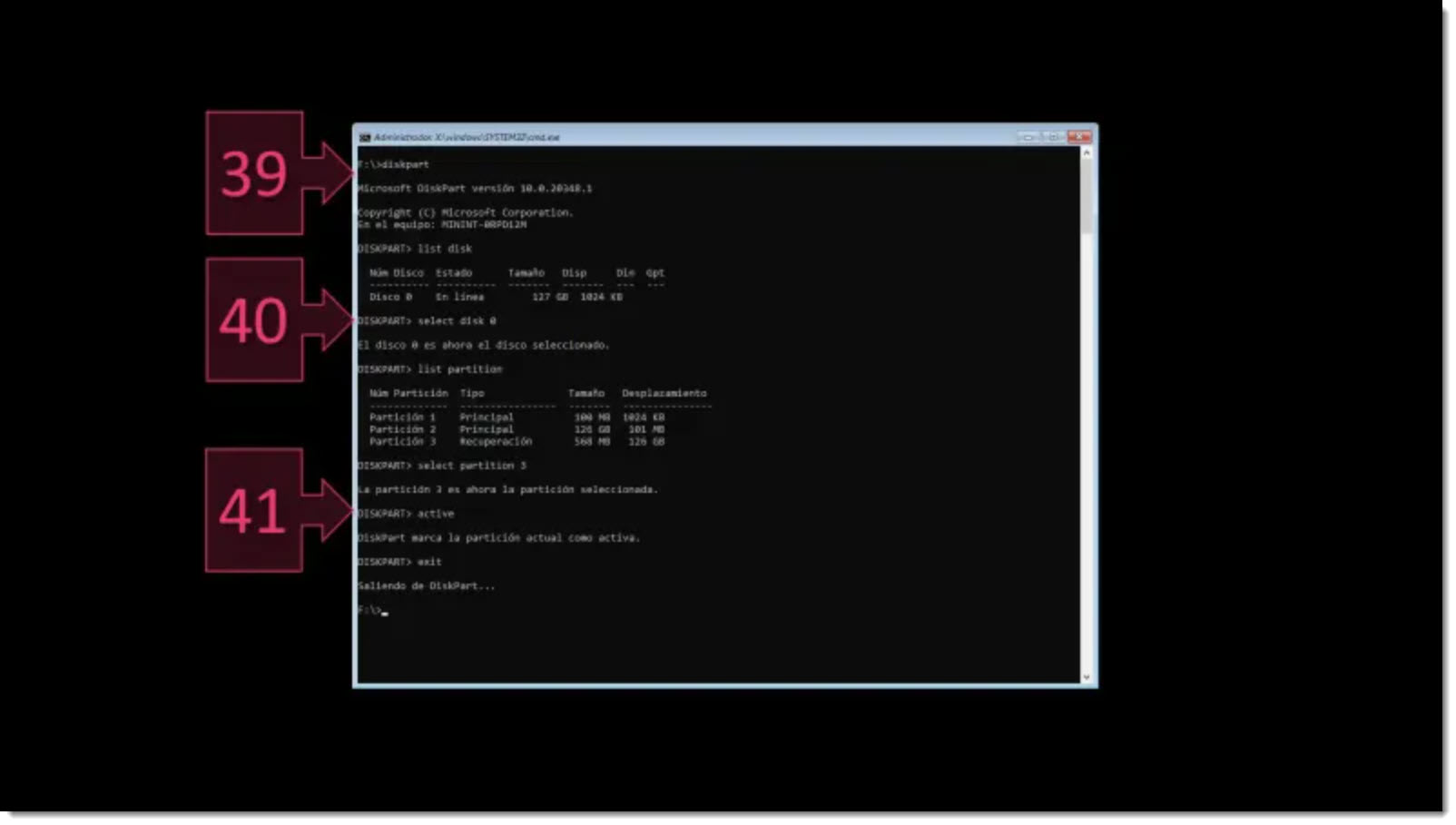
Task: Click the 'Recuperación' partition type
Action: (x=496, y=441)
